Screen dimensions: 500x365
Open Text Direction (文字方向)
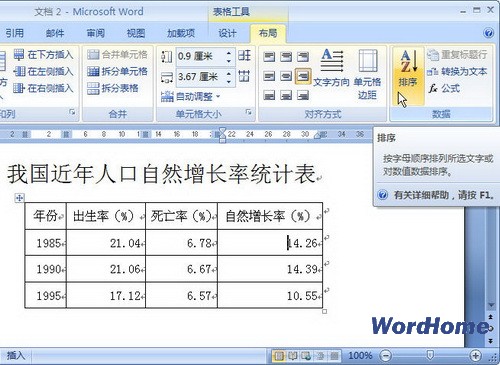(x=331, y=68)
